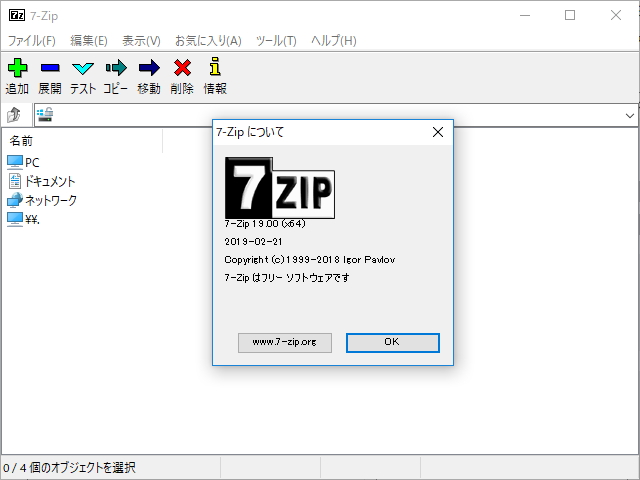
Task: Minimize the 7-Zip main window
Action: tap(525, 16)
